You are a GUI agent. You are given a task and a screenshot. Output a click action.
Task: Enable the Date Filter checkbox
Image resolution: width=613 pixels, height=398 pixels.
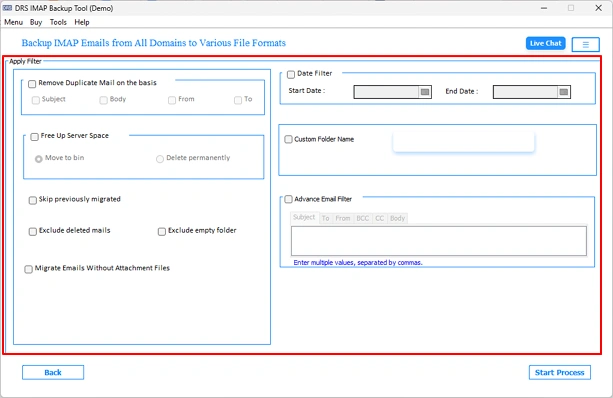(x=291, y=74)
